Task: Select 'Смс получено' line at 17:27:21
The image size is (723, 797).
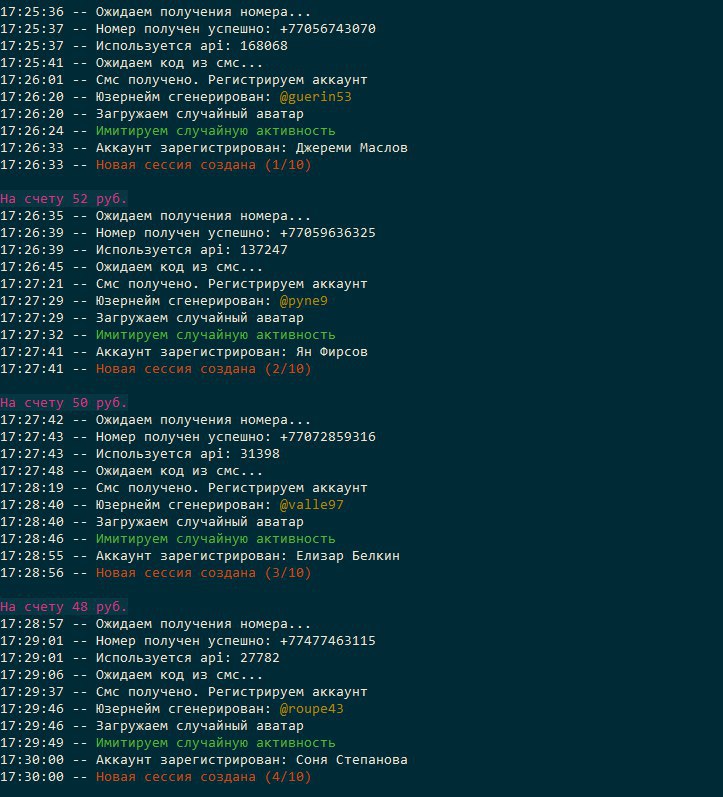Action: click(232, 284)
